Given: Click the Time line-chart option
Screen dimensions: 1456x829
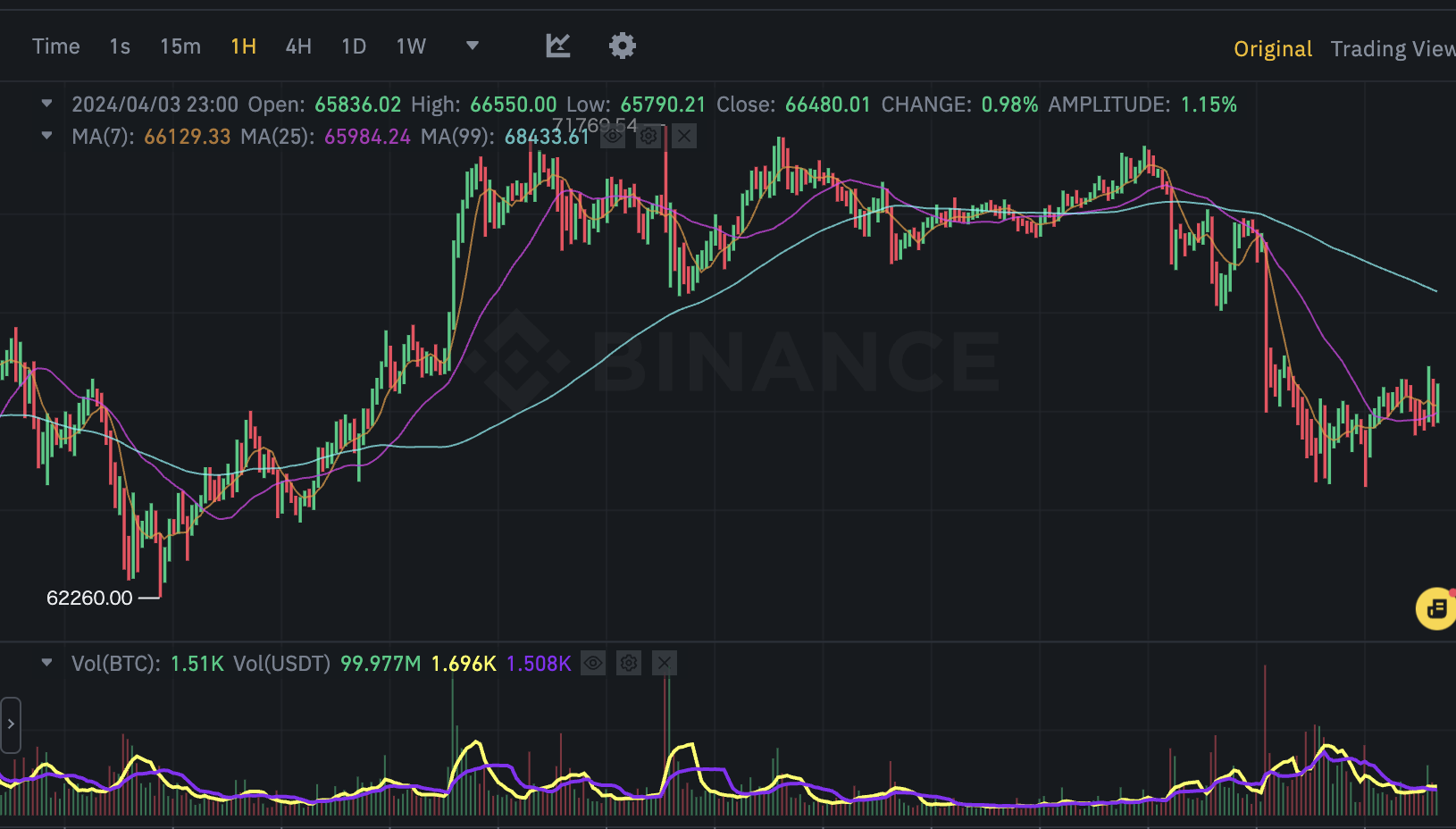Looking at the screenshot, I should [x=56, y=46].
